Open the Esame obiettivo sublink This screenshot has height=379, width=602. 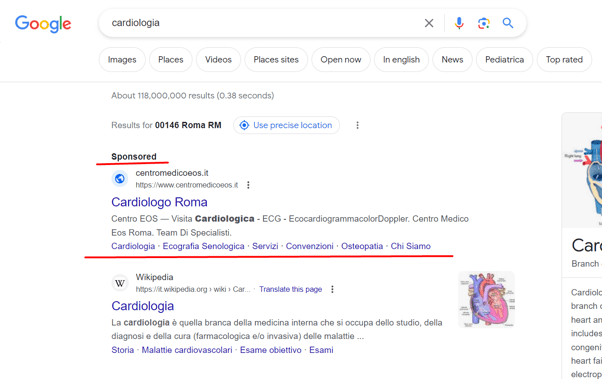pos(271,350)
